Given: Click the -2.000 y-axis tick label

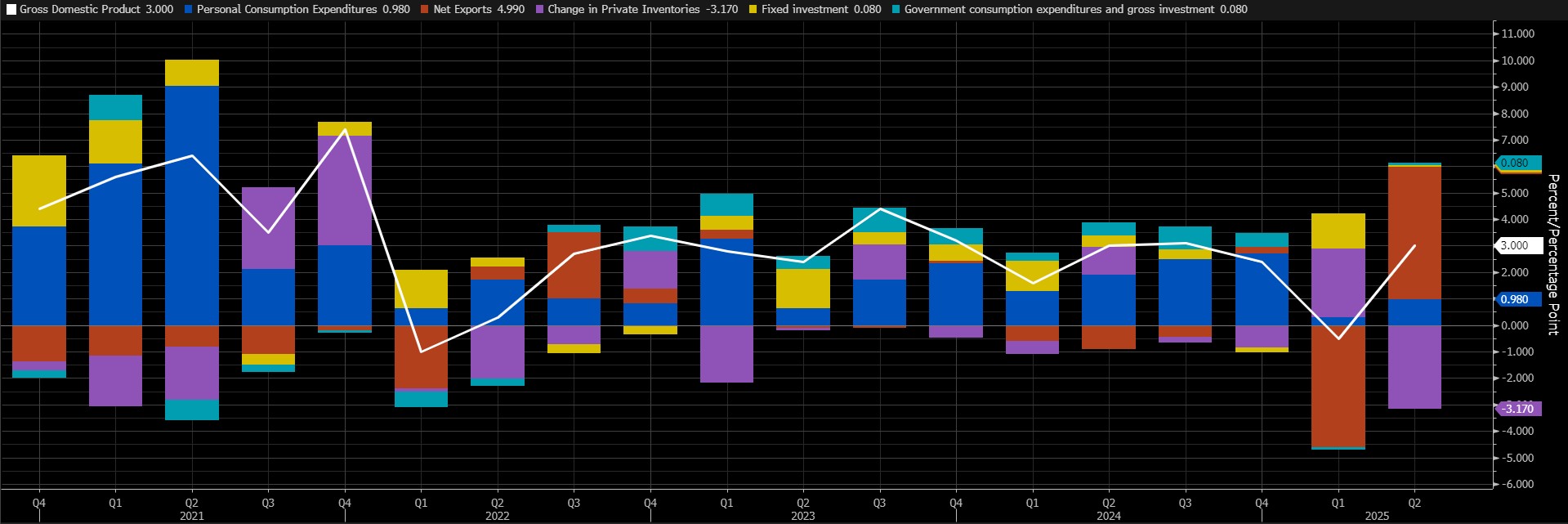Looking at the screenshot, I should point(1516,378).
